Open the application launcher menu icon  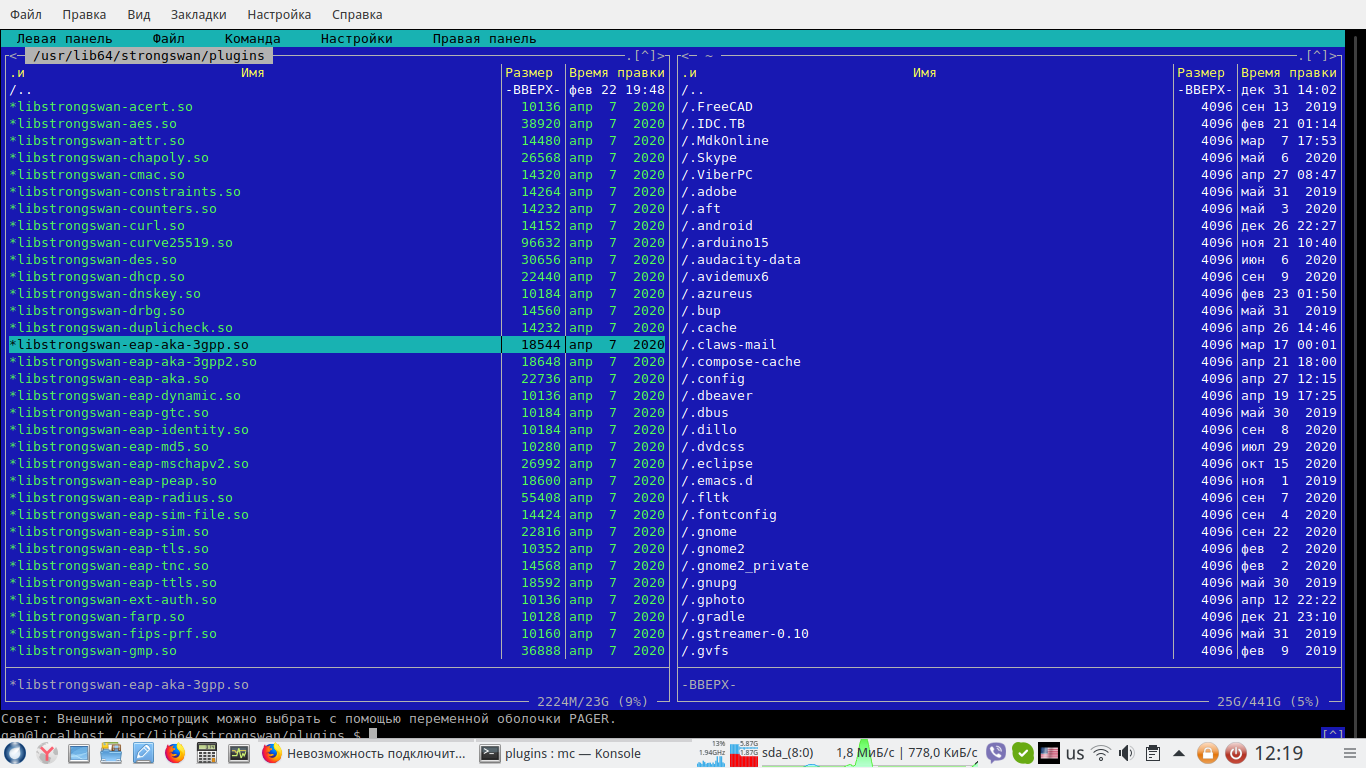[14, 753]
